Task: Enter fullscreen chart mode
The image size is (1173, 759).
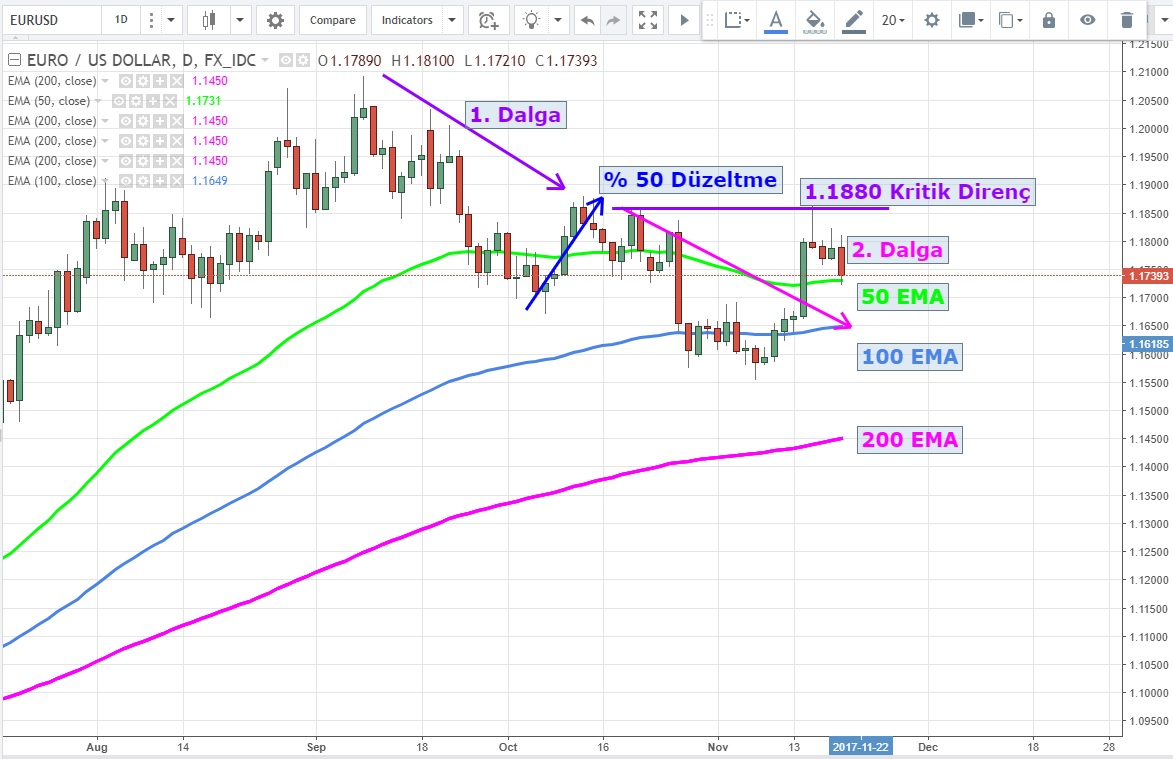Action: [x=648, y=20]
